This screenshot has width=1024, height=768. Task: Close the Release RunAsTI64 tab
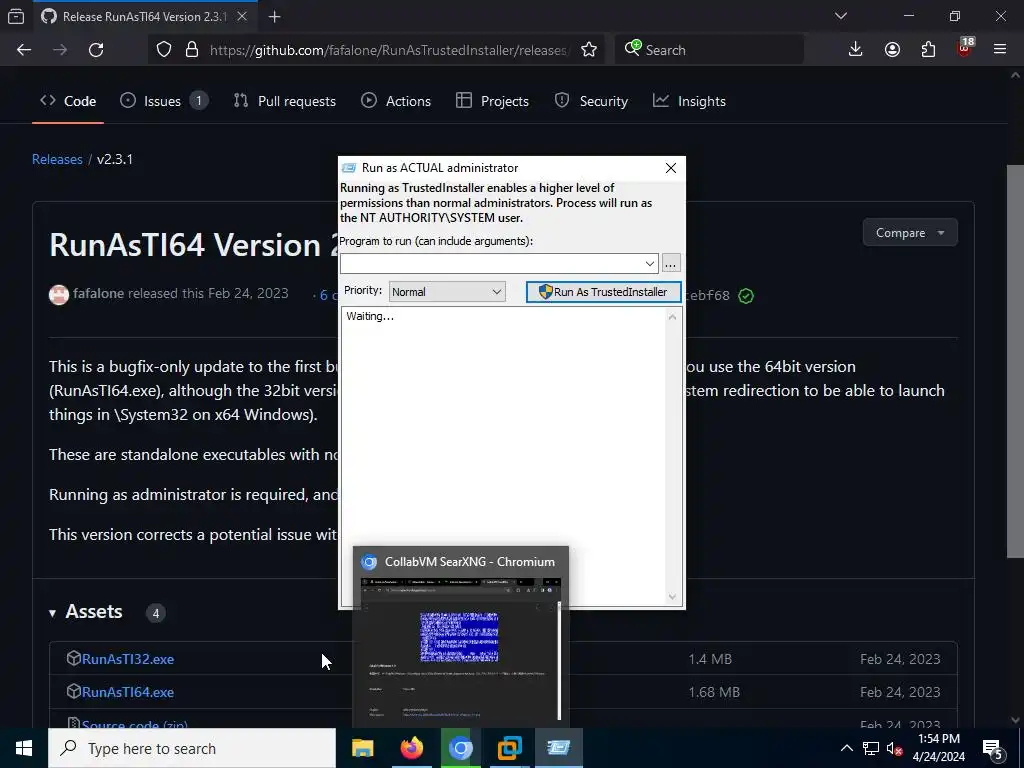point(242,16)
